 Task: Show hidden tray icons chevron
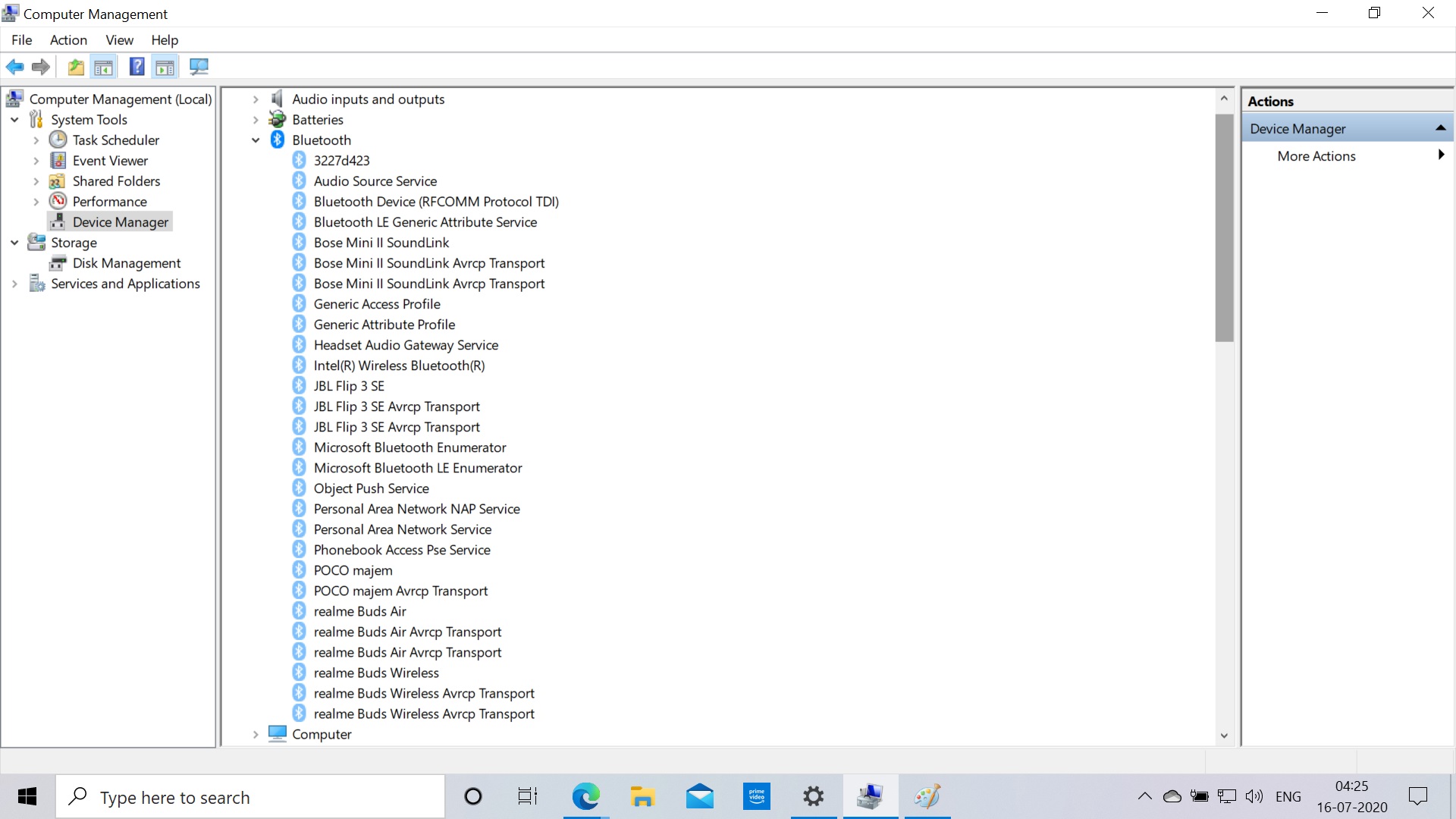[1144, 796]
